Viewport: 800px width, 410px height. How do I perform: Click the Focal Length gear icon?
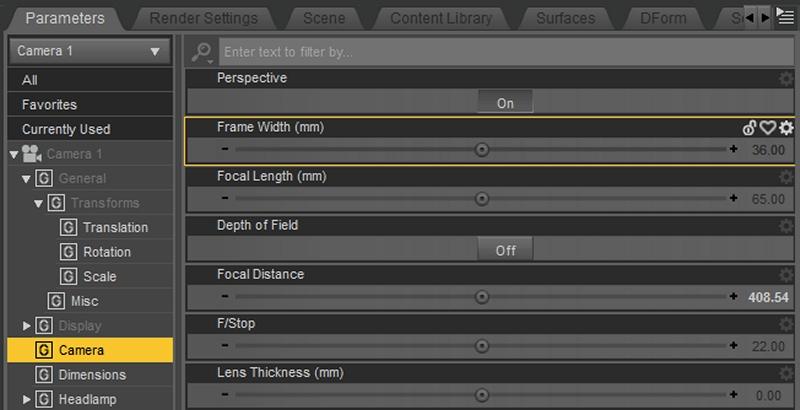coord(786,176)
